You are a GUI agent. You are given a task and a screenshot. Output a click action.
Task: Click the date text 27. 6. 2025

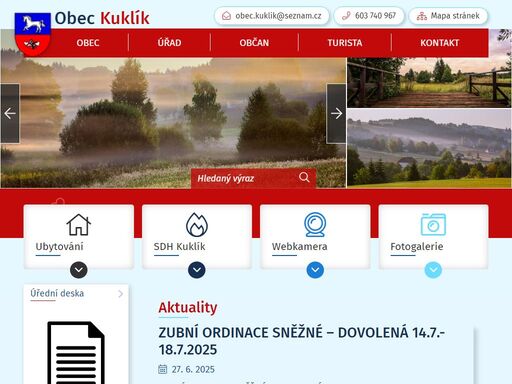pyautogui.click(x=193, y=369)
